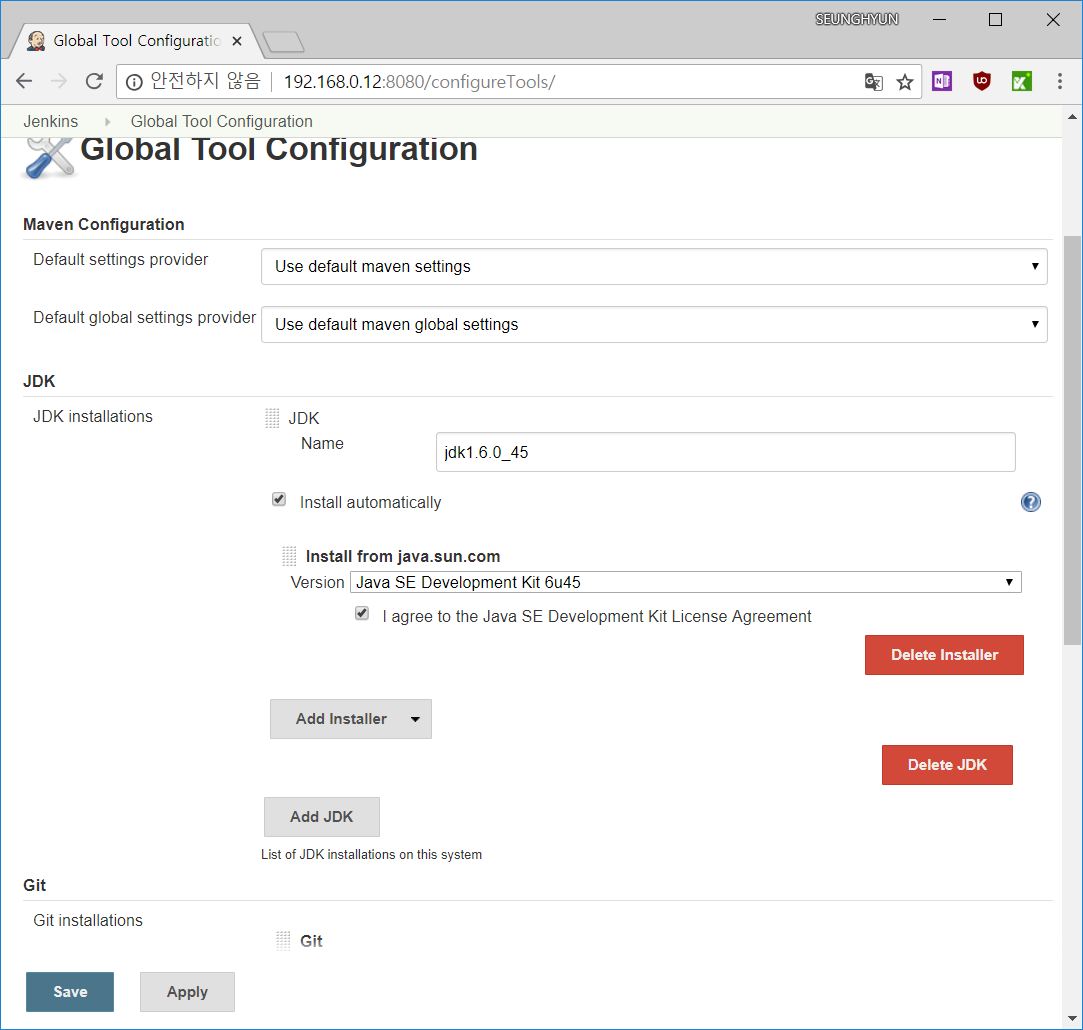Click the browser back arrow

pos(24,82)
